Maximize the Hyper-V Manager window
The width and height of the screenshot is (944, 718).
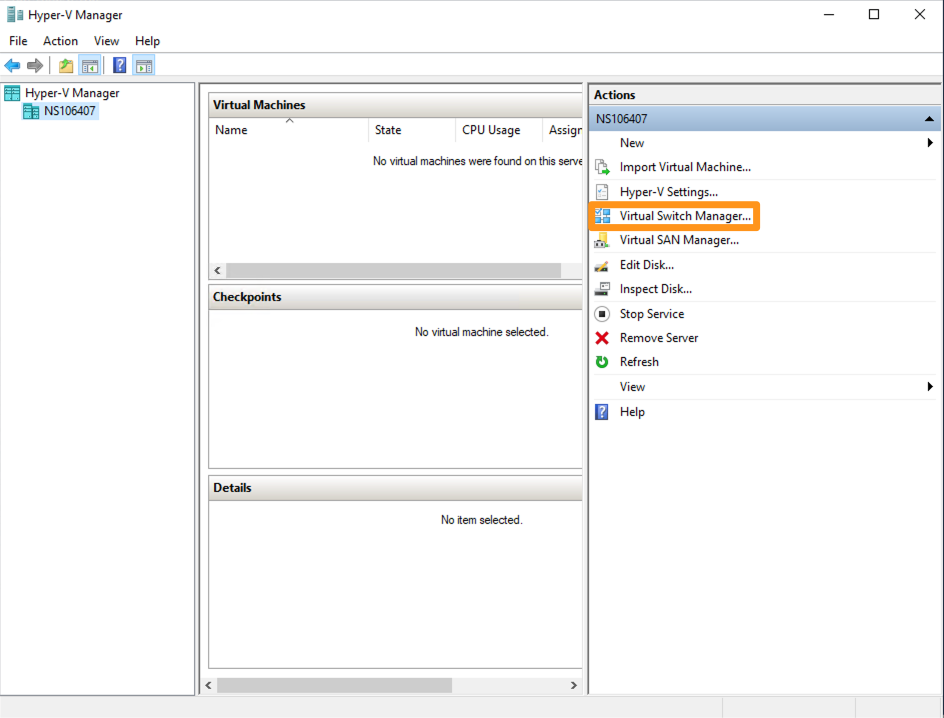click(874, 14)
